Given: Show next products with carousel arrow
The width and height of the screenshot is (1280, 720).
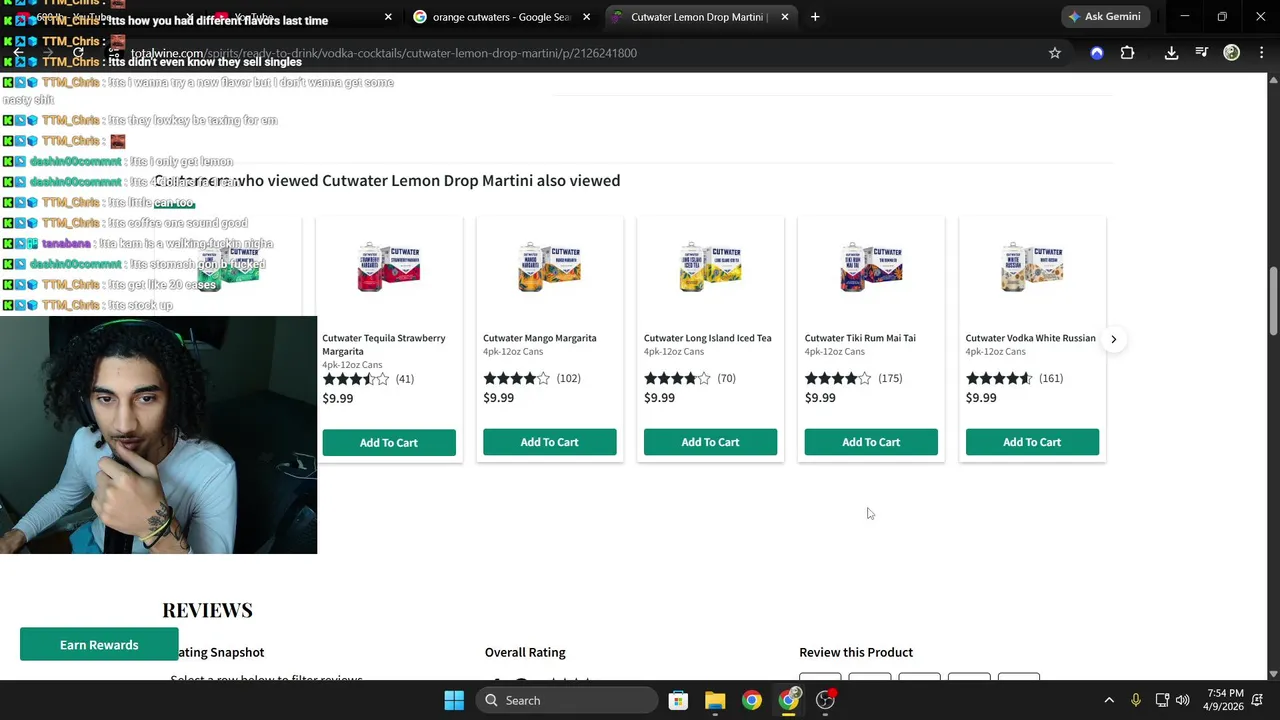Looking at the screenshot, I should pyautogui.click(x=1113, y=339).
